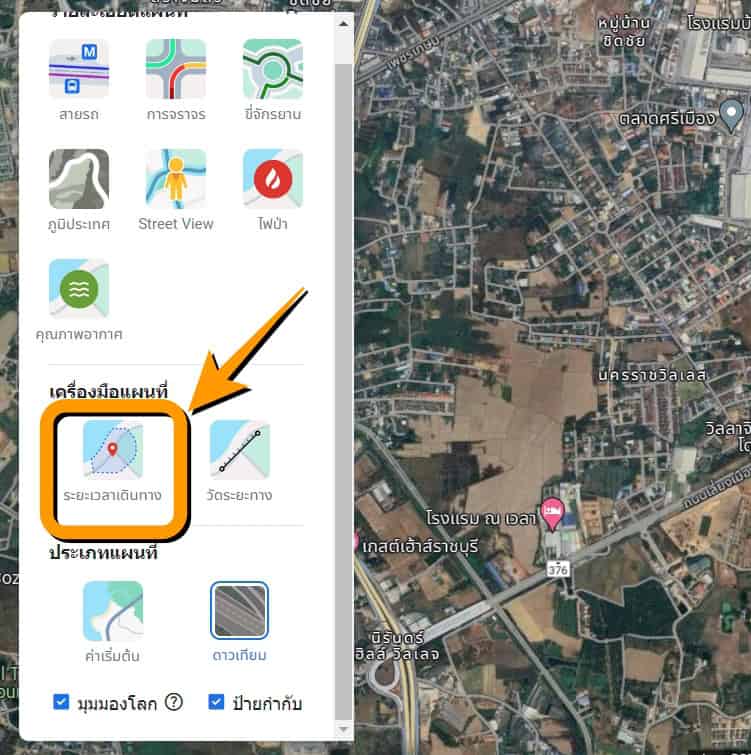Click the ตลาดศรีเมือง location marker

tap(732, 111)
